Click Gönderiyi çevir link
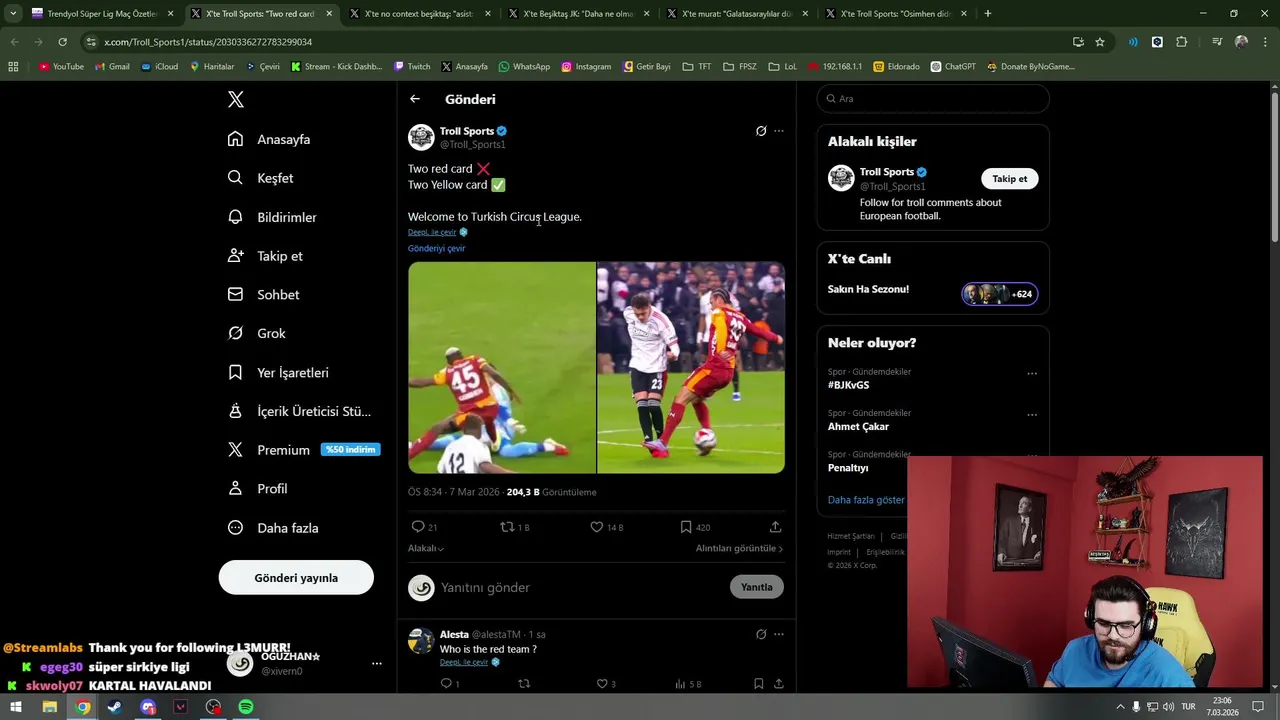Image resolution: width=1280 pixels, height=720 pixels. point(436,248)
